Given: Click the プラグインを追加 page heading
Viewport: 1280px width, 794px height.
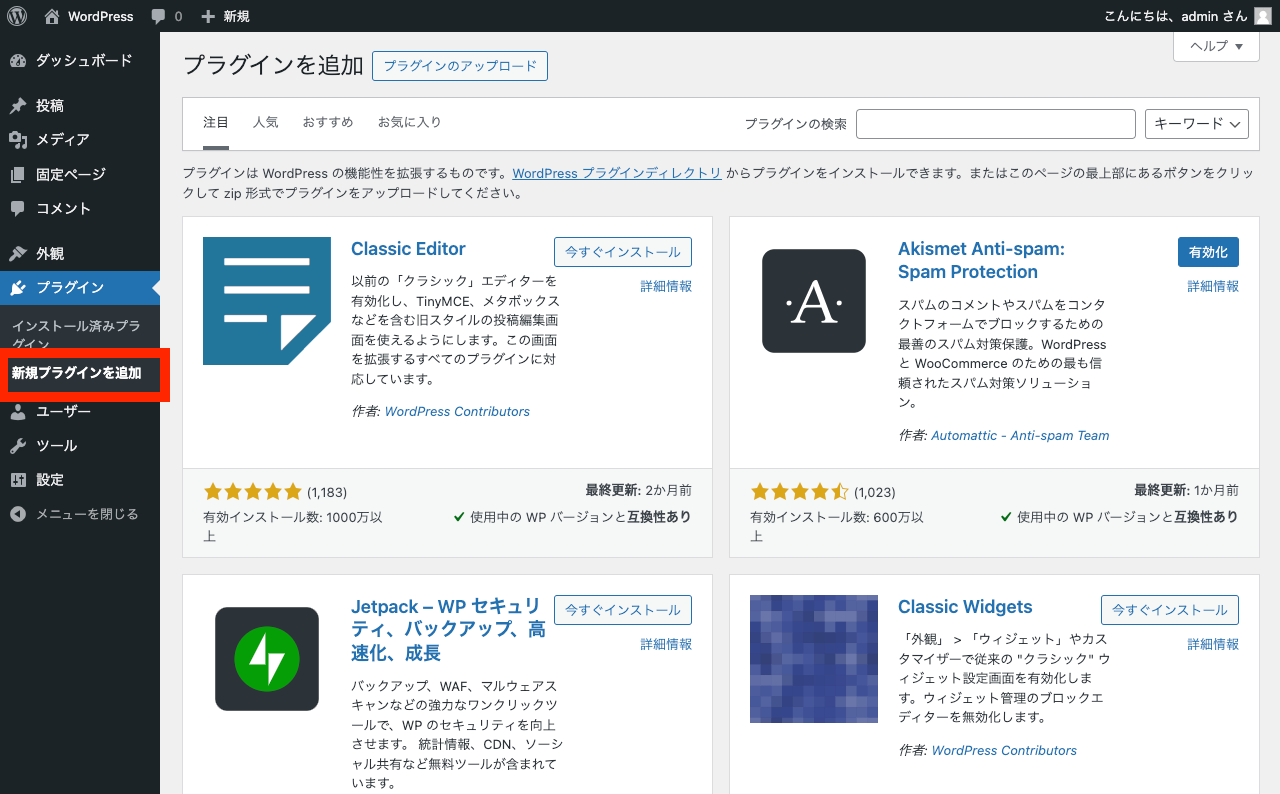Looking at the screenshot, I should tap(273, 66).
